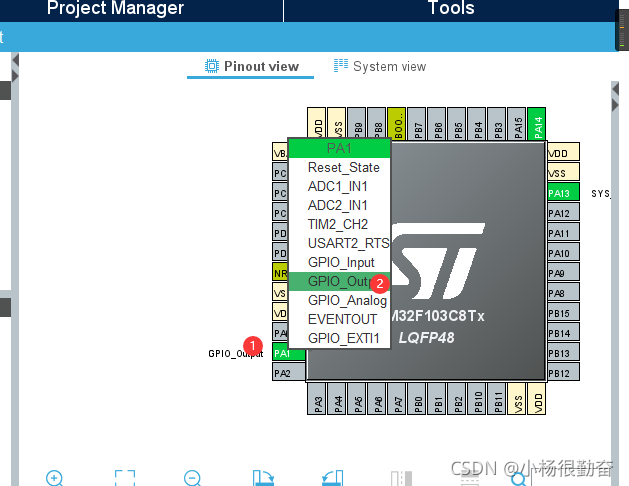Viewport: 629px width, 486px height.
Task: Click the PB6 pin
Action: tap(436, 124)
